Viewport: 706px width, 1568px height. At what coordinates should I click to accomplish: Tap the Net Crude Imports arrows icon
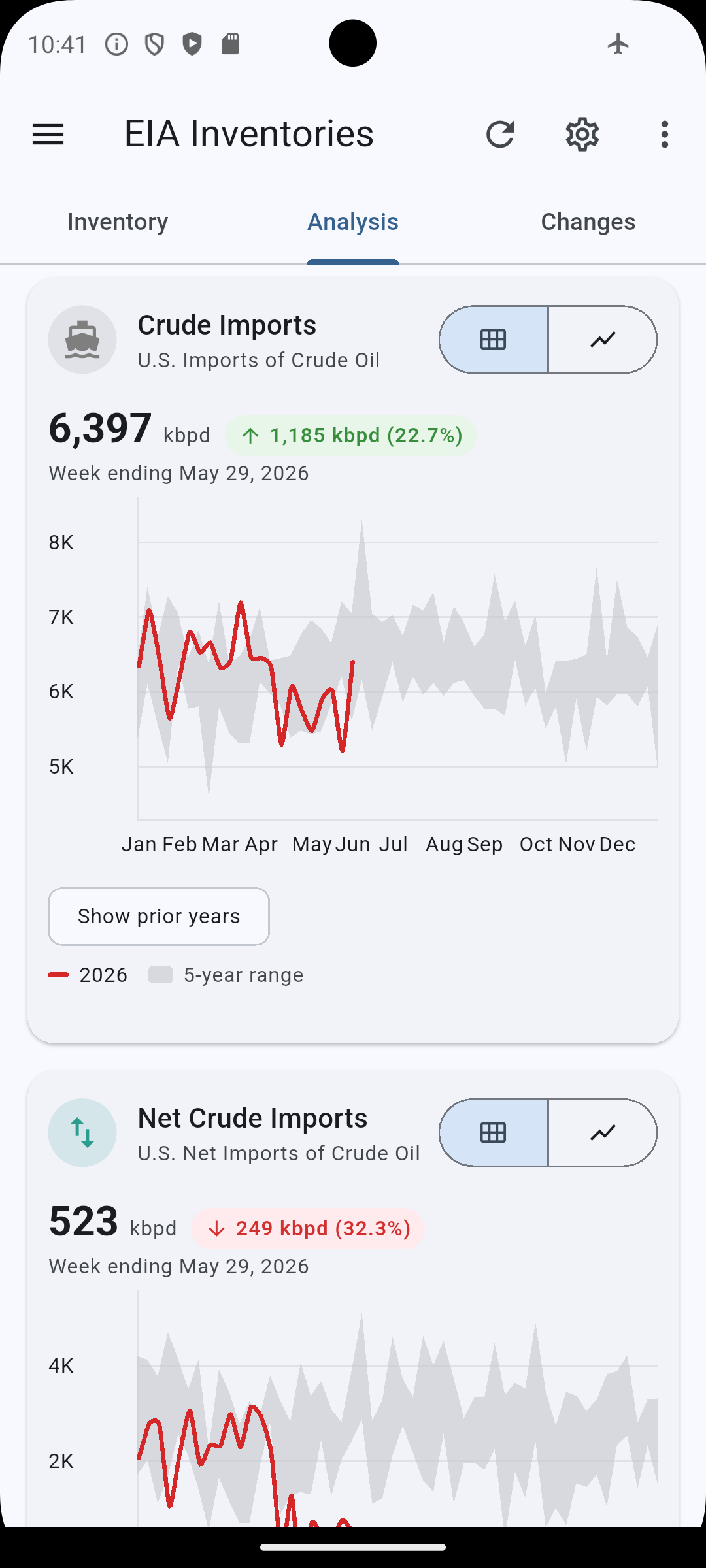[x=82, y=1133]
